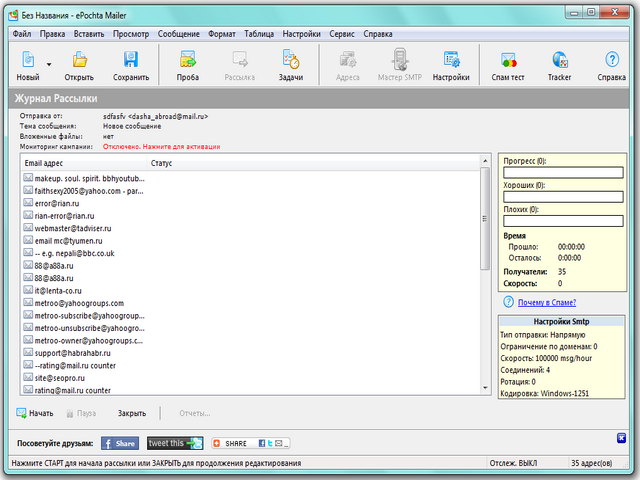The height and width of the screenshot is (480, 640).
Task: Click the Закрыть button
Action: [x=132, y=413]
